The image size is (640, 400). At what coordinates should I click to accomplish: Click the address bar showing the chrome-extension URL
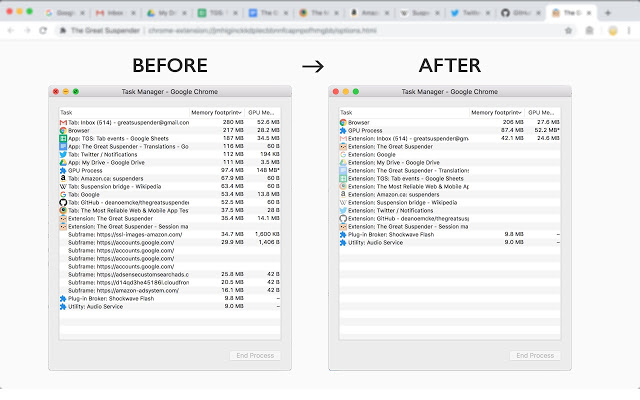(x=312, y=31)
